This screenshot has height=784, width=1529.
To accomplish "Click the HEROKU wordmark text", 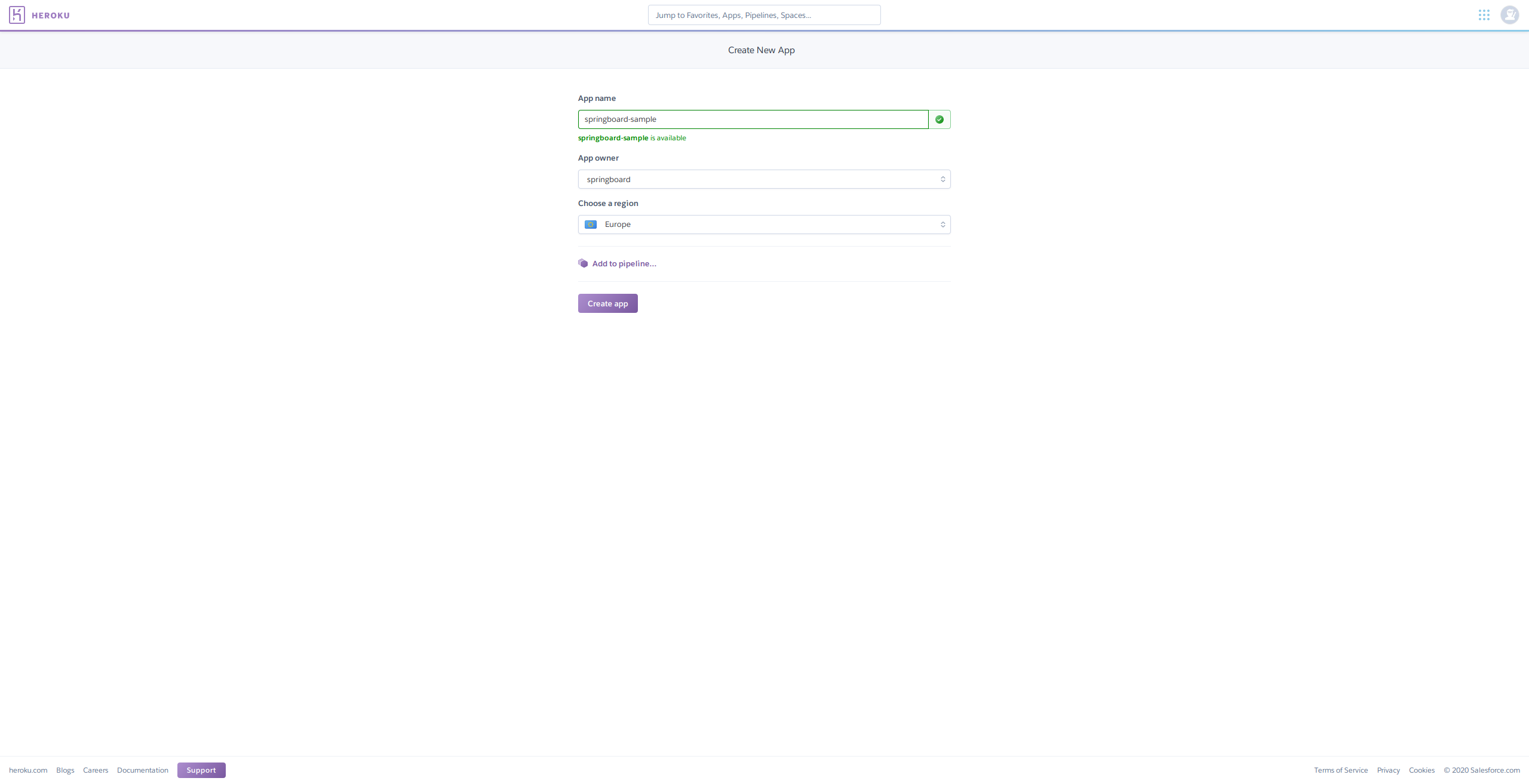I will click(51, 16).
